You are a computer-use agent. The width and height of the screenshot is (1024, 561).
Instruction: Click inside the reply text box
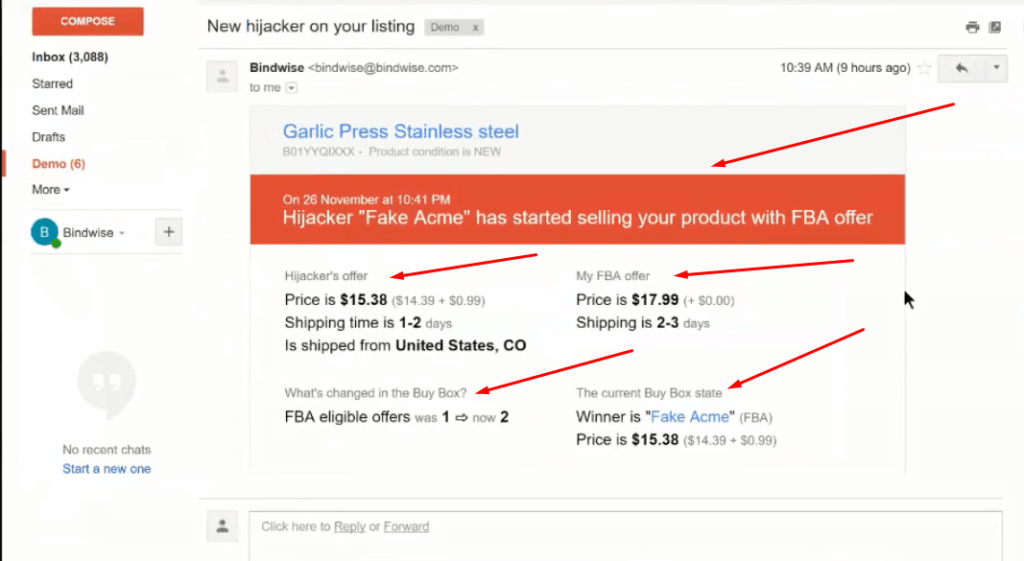(x=625, y=536)
